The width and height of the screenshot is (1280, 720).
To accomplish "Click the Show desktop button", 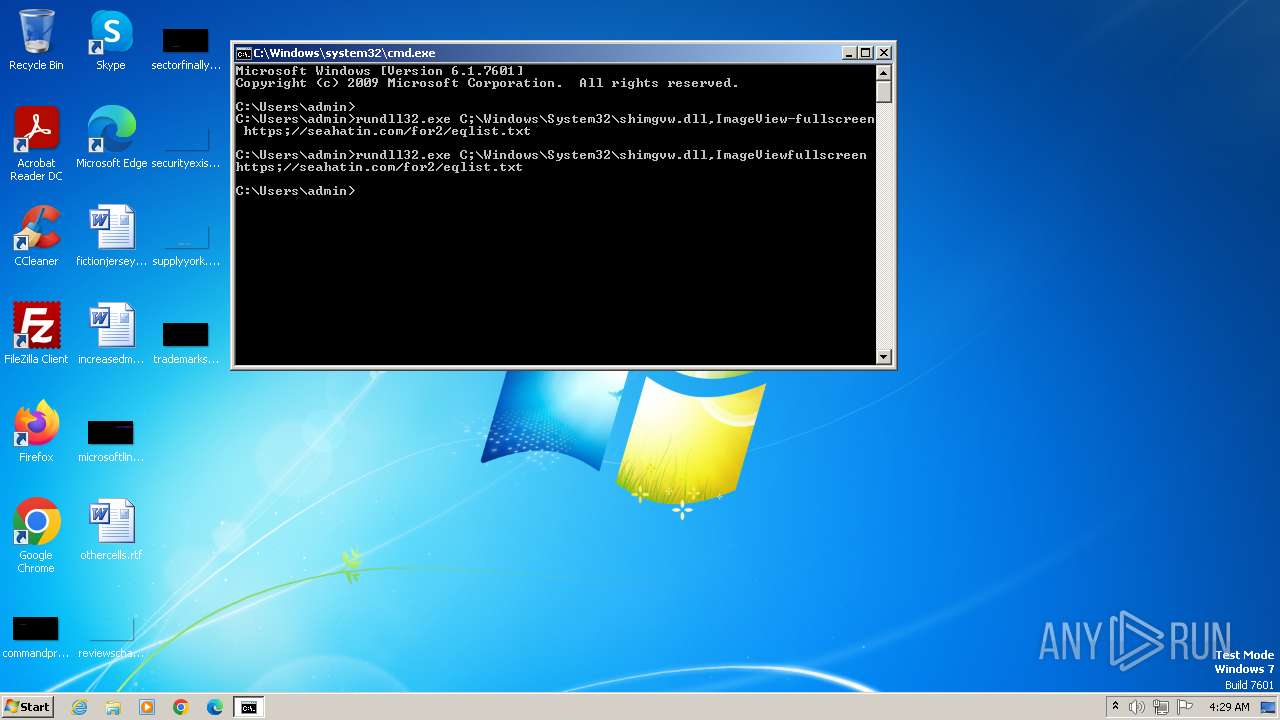I will coord(1268,707).
